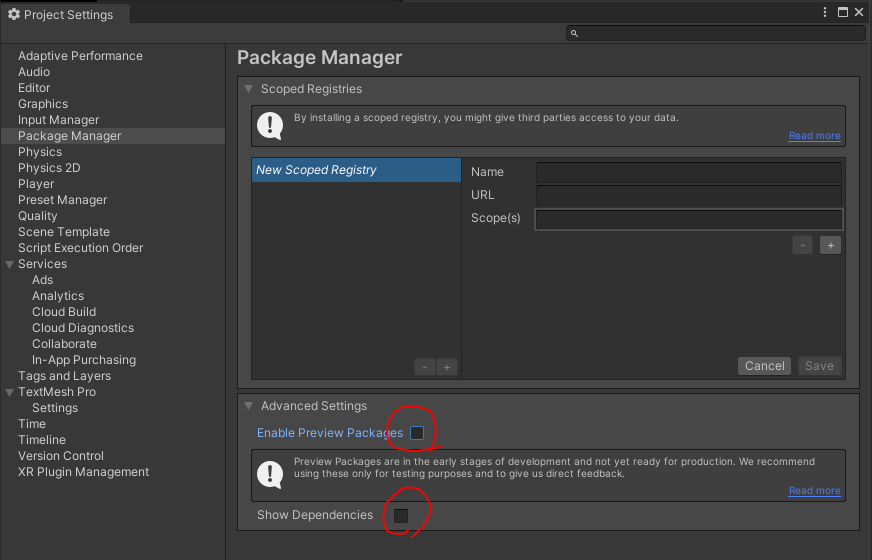Click the registry Name input field
872x560 pixels.
688,172
